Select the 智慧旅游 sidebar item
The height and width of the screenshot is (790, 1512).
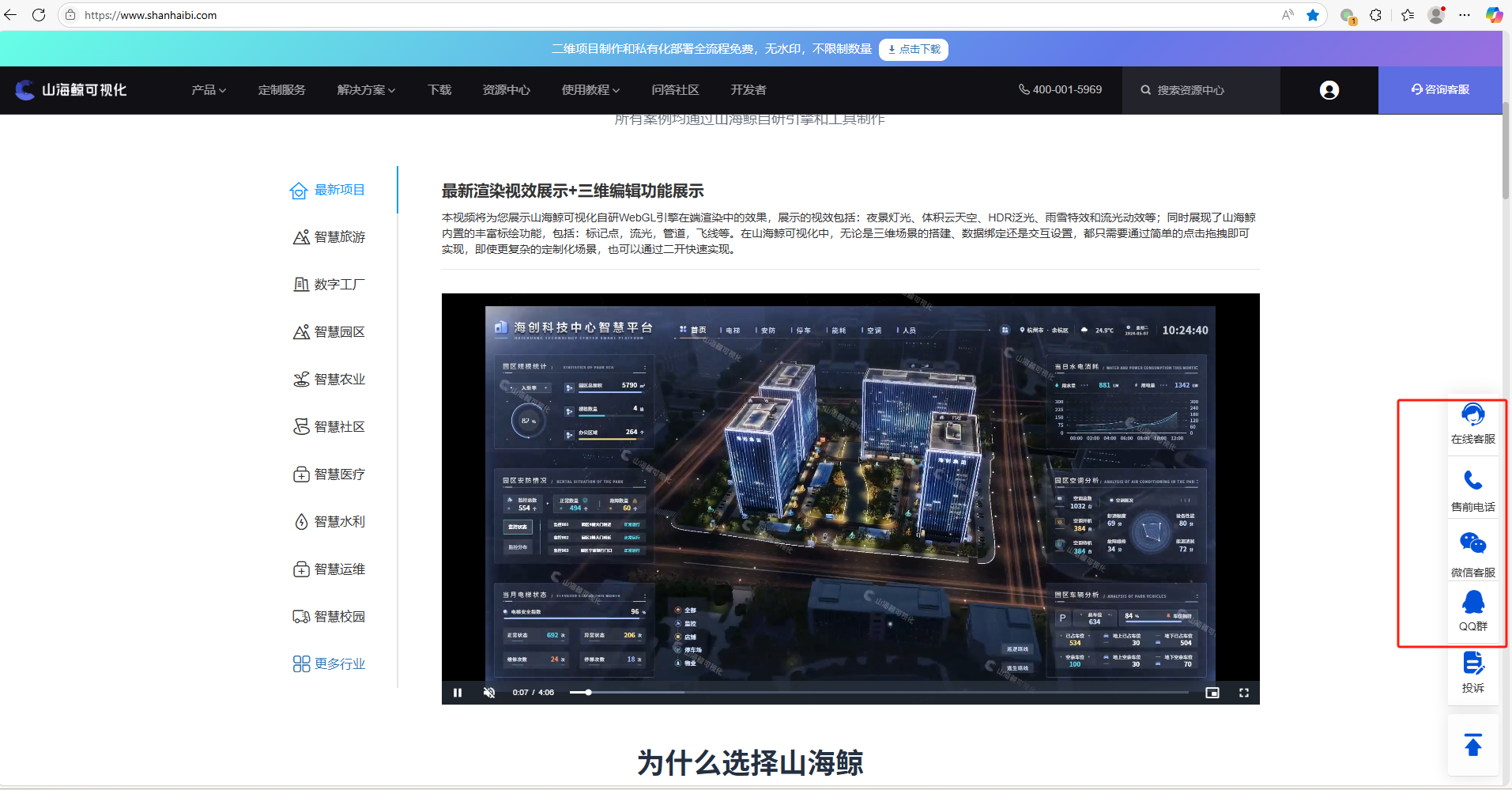click(328, 237)
